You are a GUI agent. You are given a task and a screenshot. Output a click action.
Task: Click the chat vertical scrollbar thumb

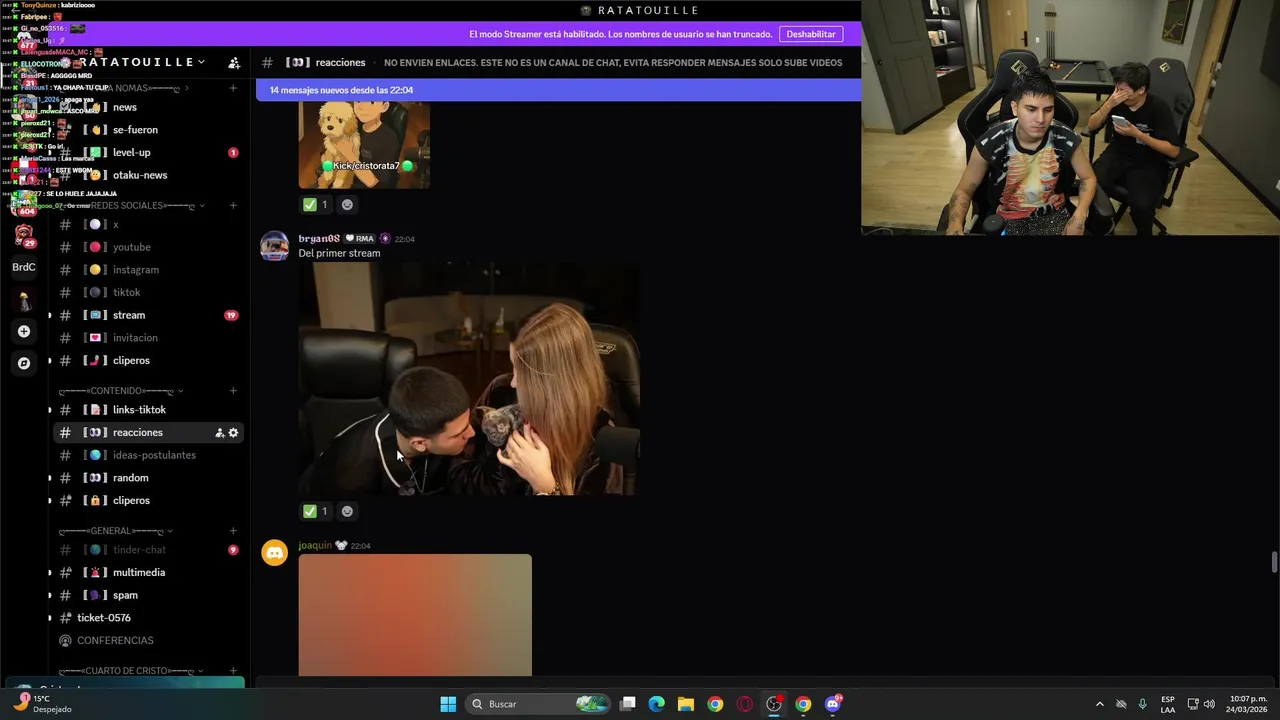pyautogui.click(x=1274, y=562)
